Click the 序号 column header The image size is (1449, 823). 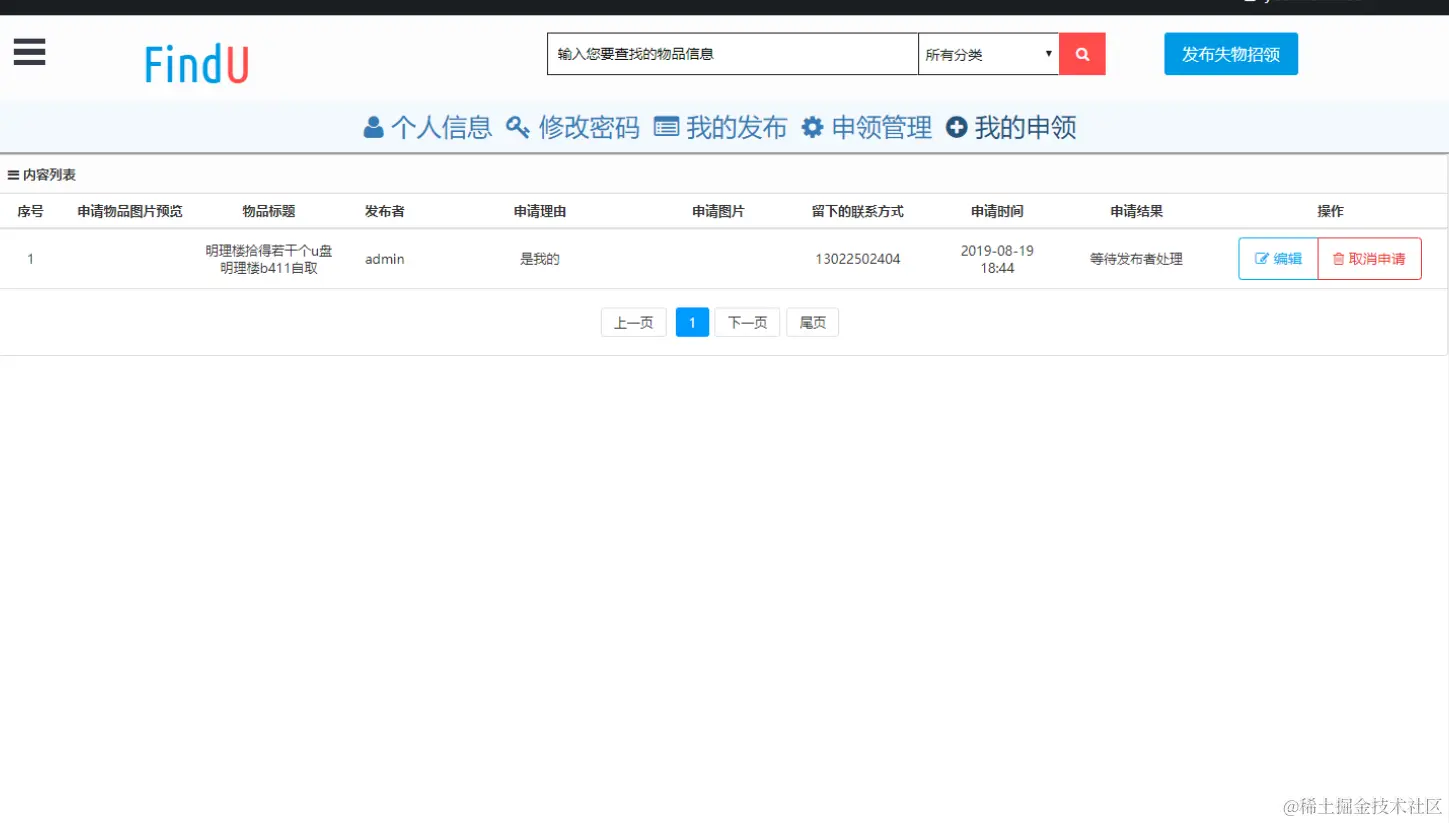point(31,211)
